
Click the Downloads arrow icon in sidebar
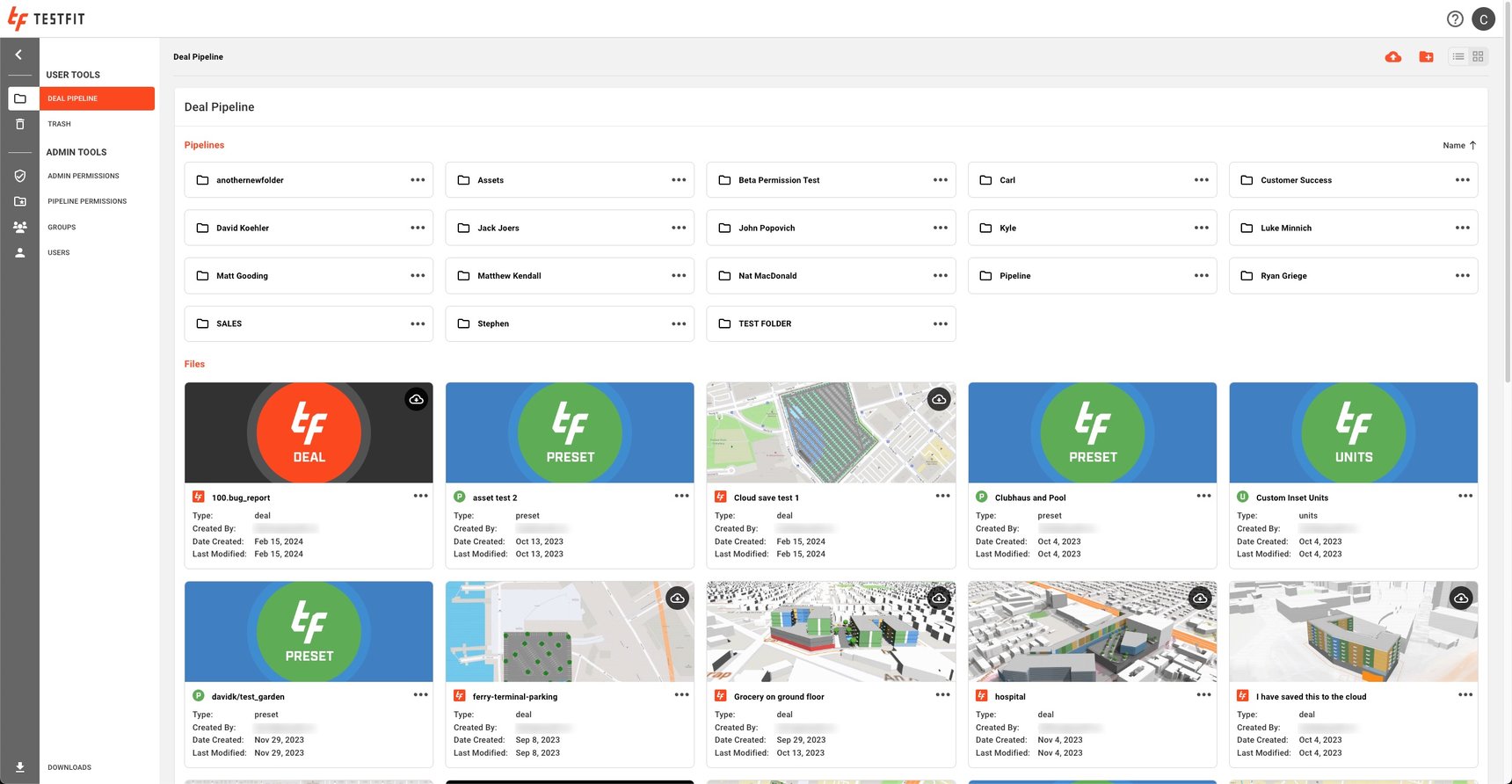(x=19, y=767)
